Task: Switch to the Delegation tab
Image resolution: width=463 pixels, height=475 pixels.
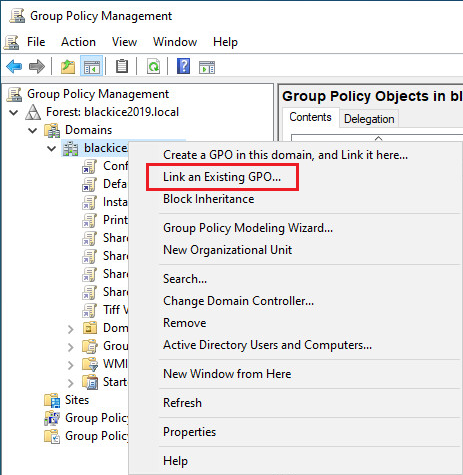Action: click(x=369, y=119)
